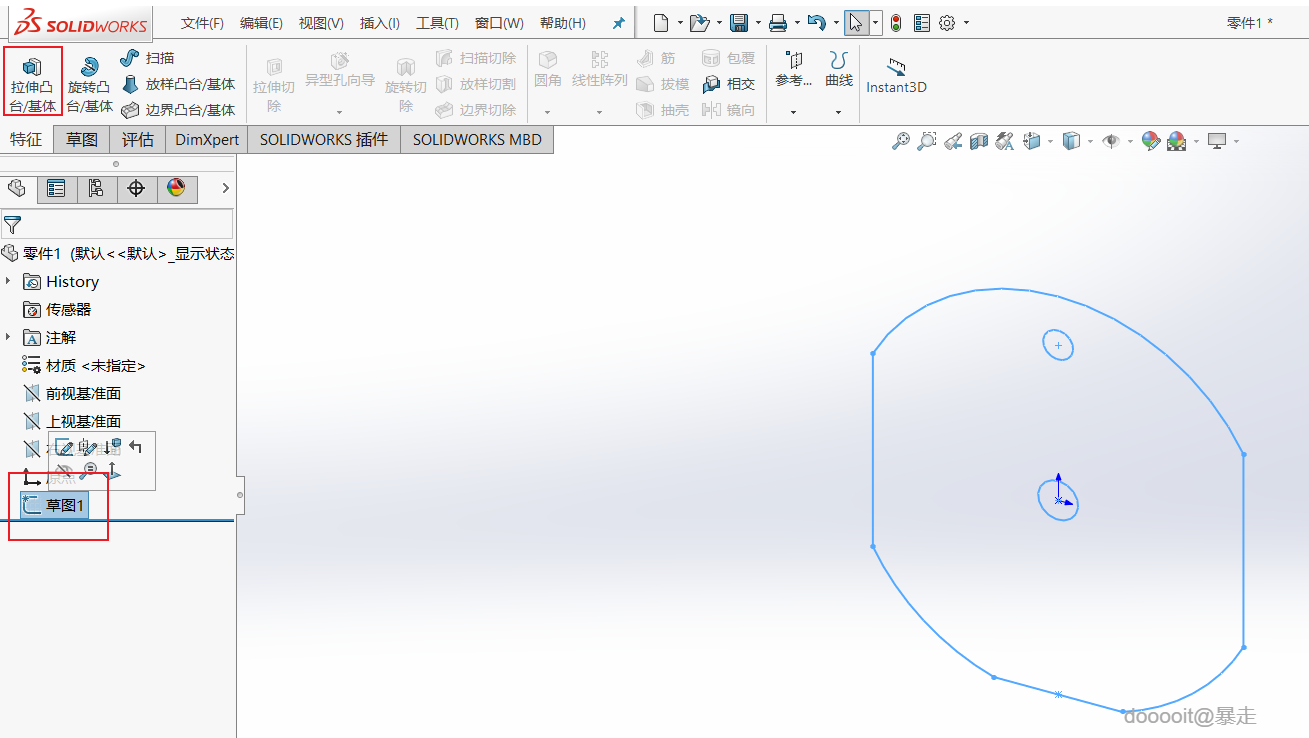This screenshot has width=1309, height=738.
Task: Toggle the pin menu bar icon
Action: coord(618,23)
